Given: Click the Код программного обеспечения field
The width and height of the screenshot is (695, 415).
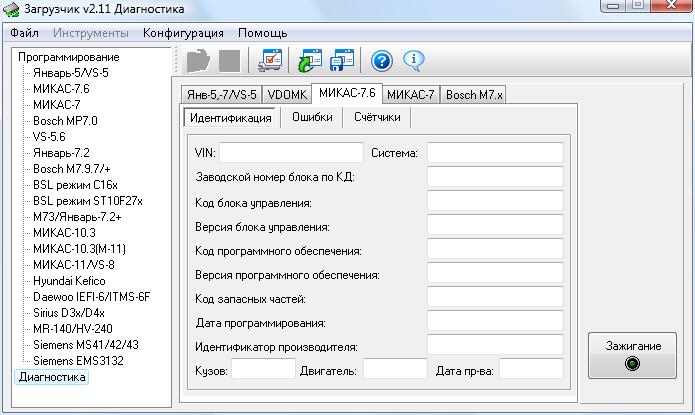Looking at the screenshot, I should point(496,248).
